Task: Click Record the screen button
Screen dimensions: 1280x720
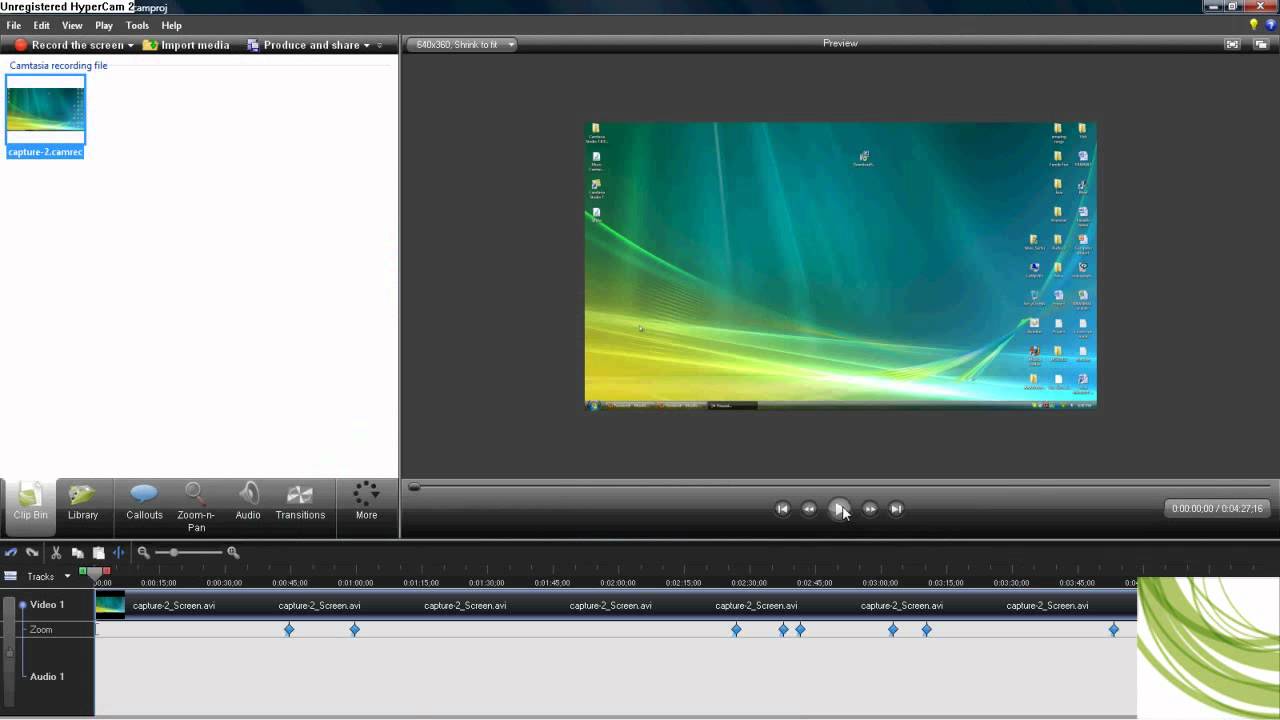Action: [68, 45]
